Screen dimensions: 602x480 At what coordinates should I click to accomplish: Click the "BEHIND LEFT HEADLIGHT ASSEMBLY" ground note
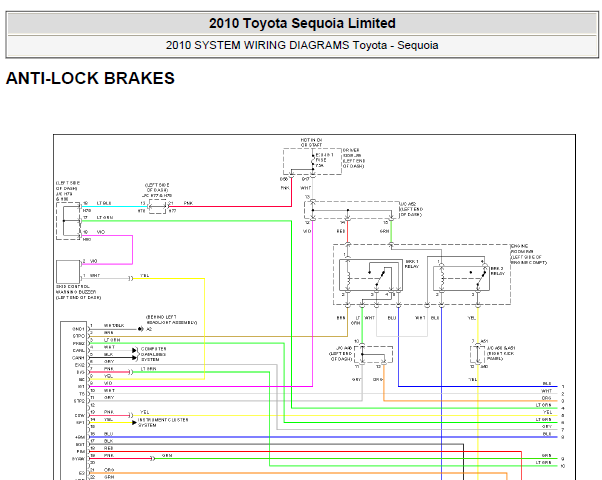pyautogui.click(x=171, y=319)
